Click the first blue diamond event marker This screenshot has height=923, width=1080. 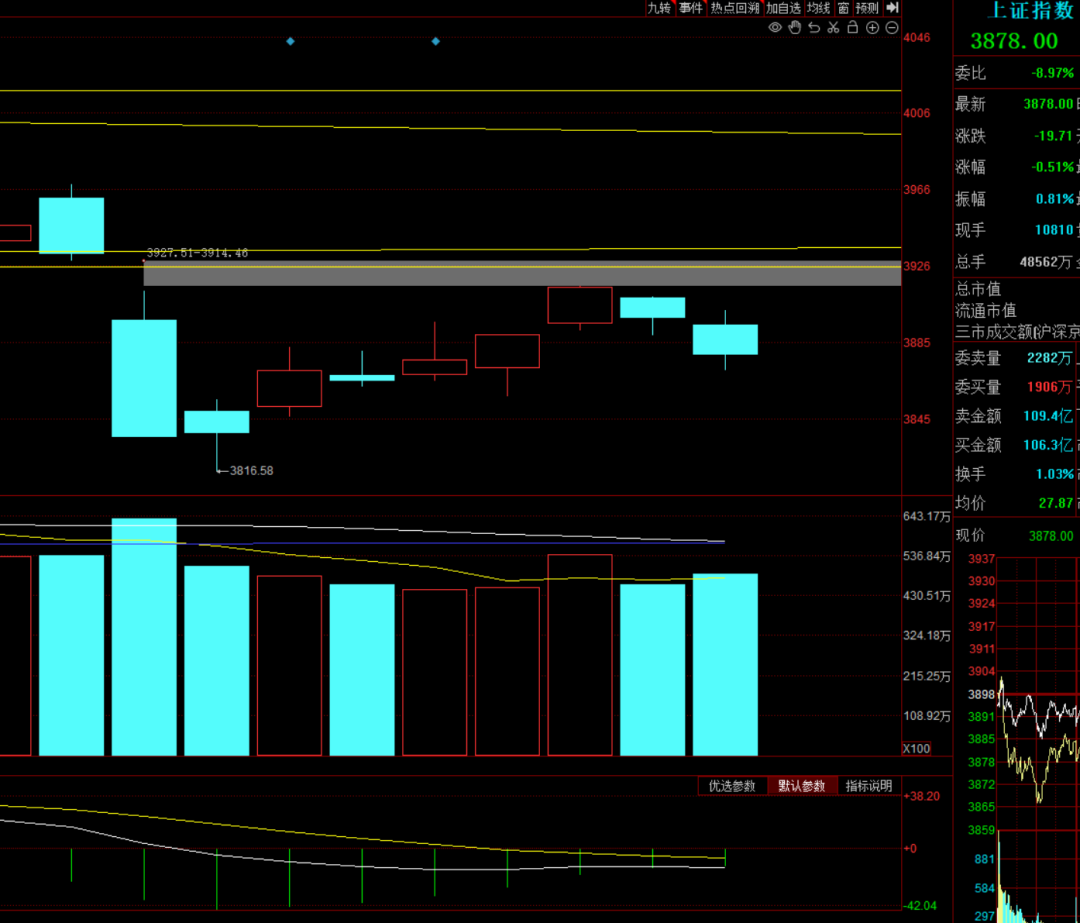click(x=290, y=41)
